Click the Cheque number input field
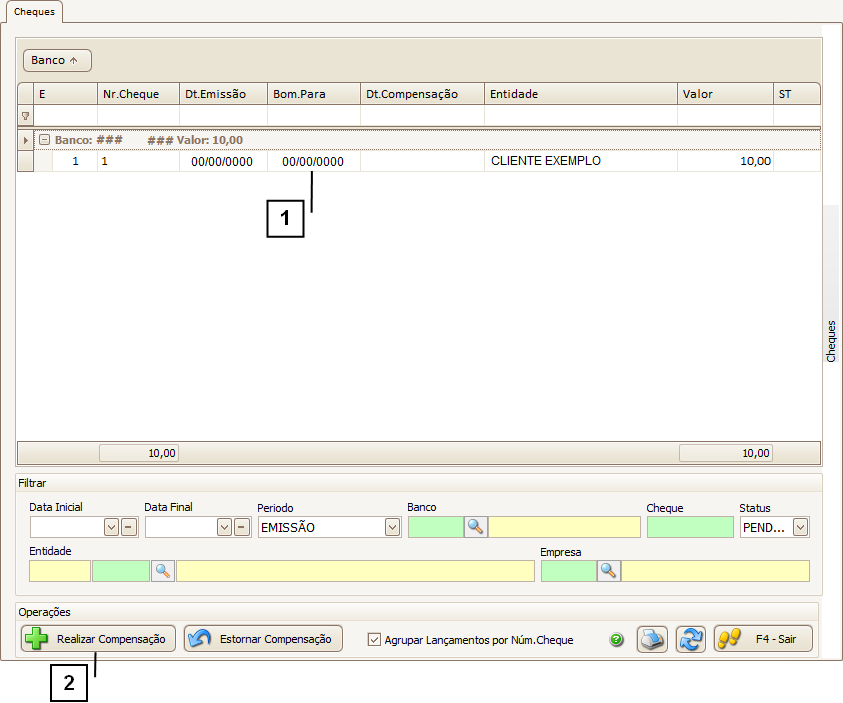This screenshot has height=703, width=843. pyautogui.click(x=690, y=527)
